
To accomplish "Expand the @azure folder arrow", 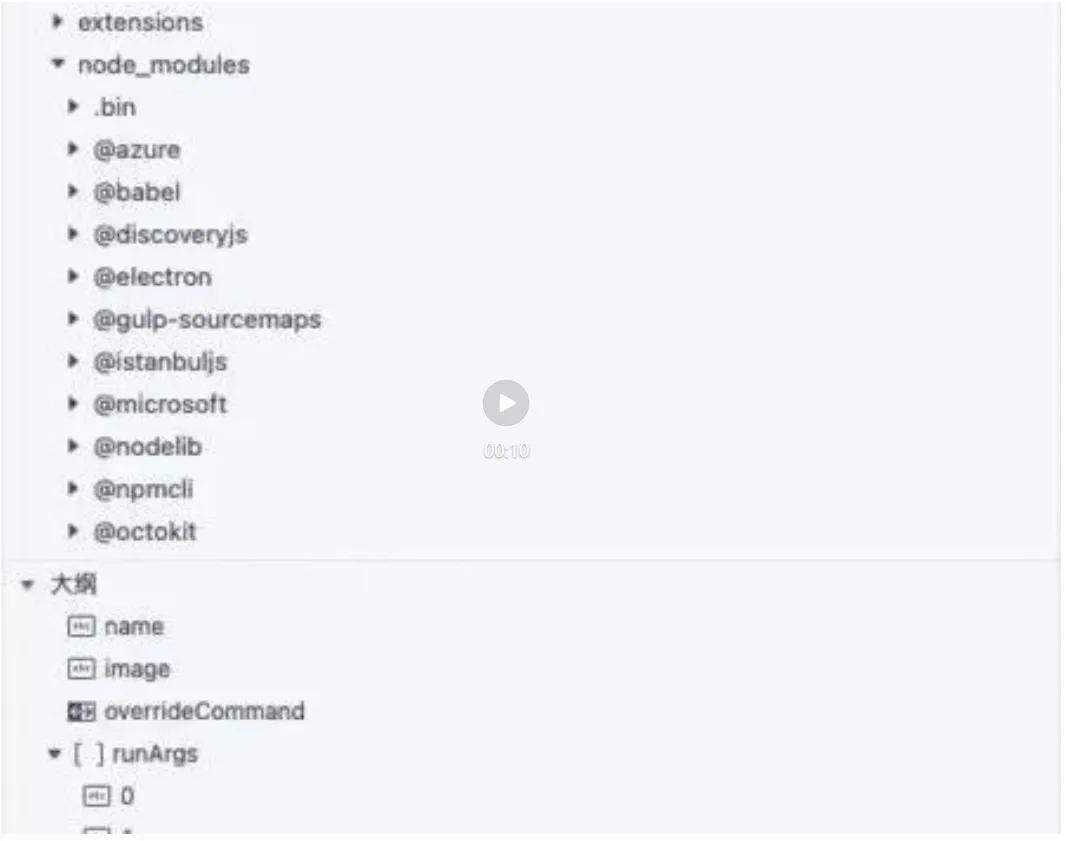I will click(x=73, y=149).
